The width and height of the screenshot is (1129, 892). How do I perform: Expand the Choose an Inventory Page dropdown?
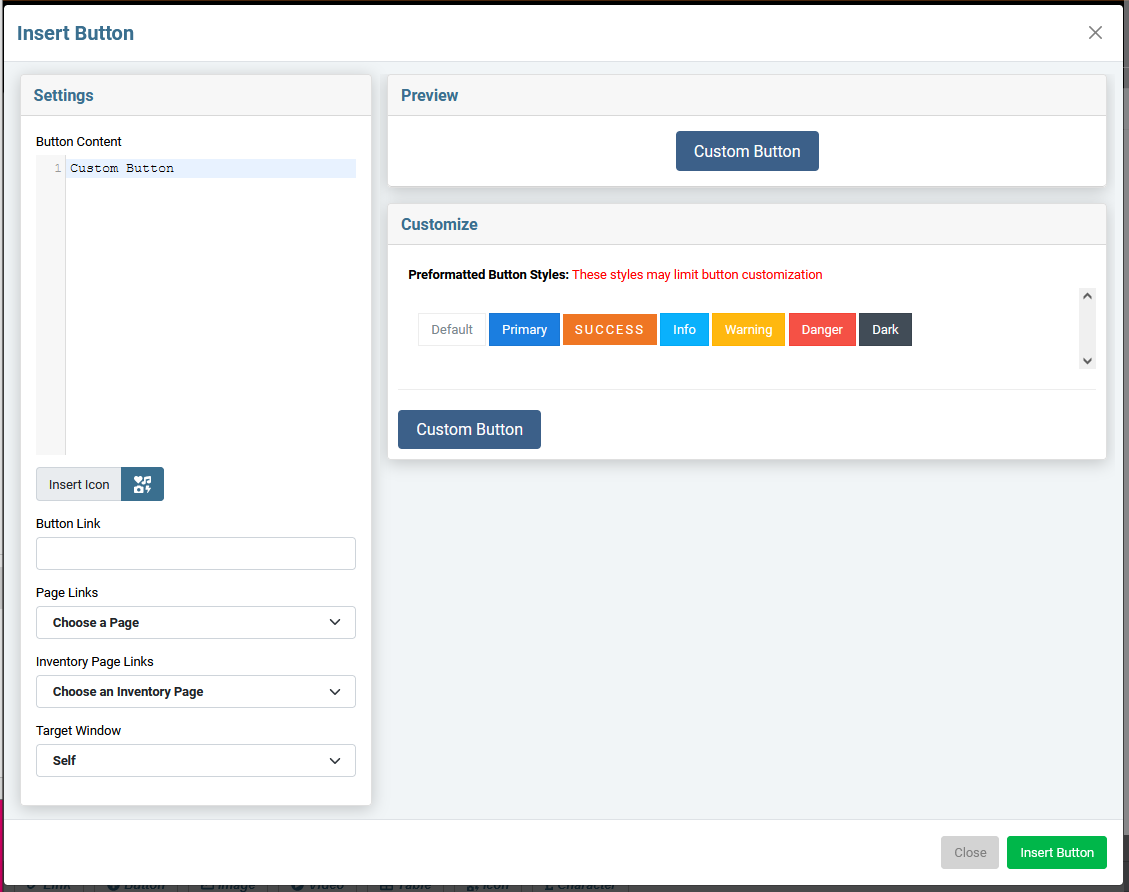(196, 692)
